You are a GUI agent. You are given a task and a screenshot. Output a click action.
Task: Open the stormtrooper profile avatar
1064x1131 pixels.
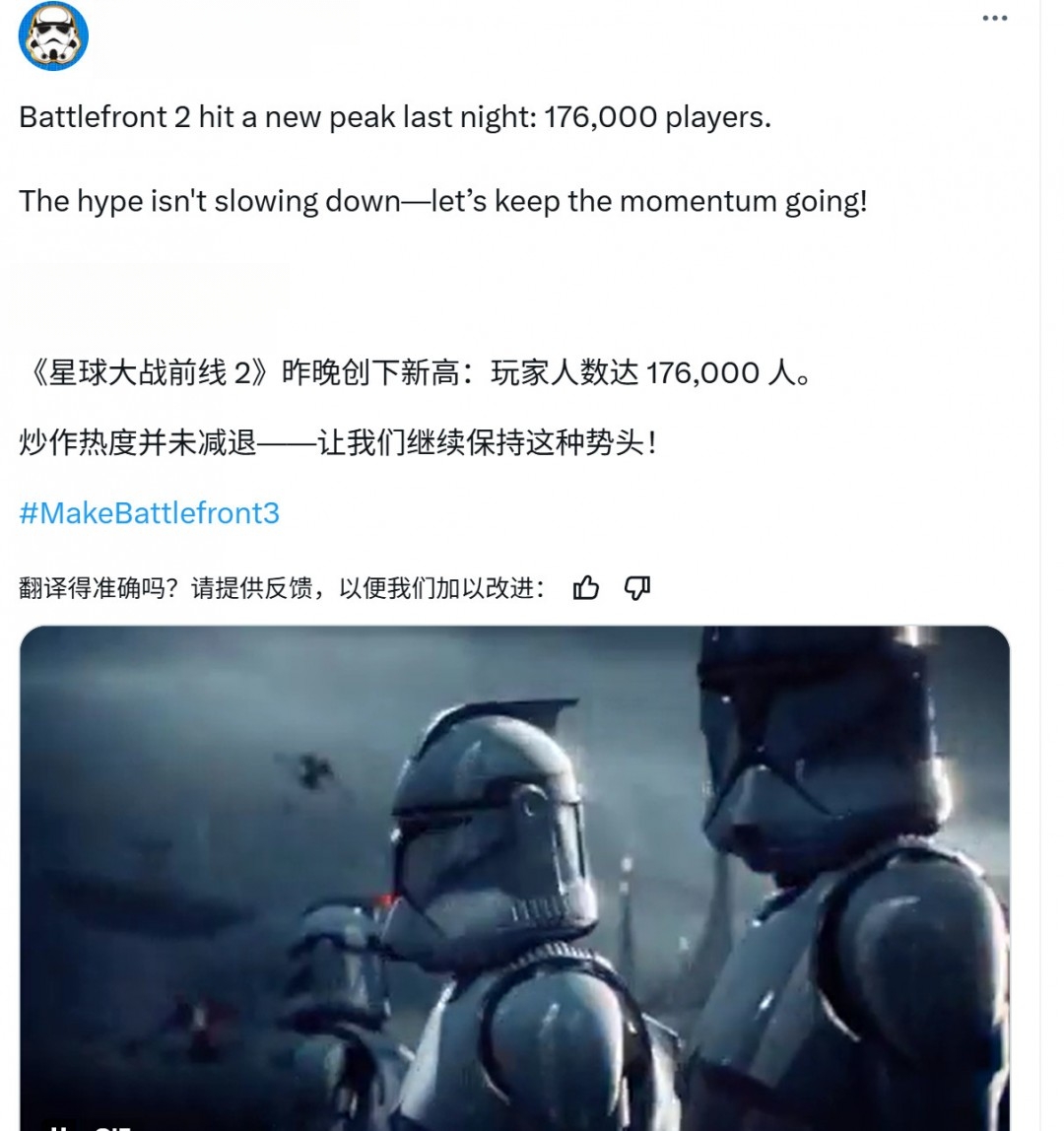[53, 36]
